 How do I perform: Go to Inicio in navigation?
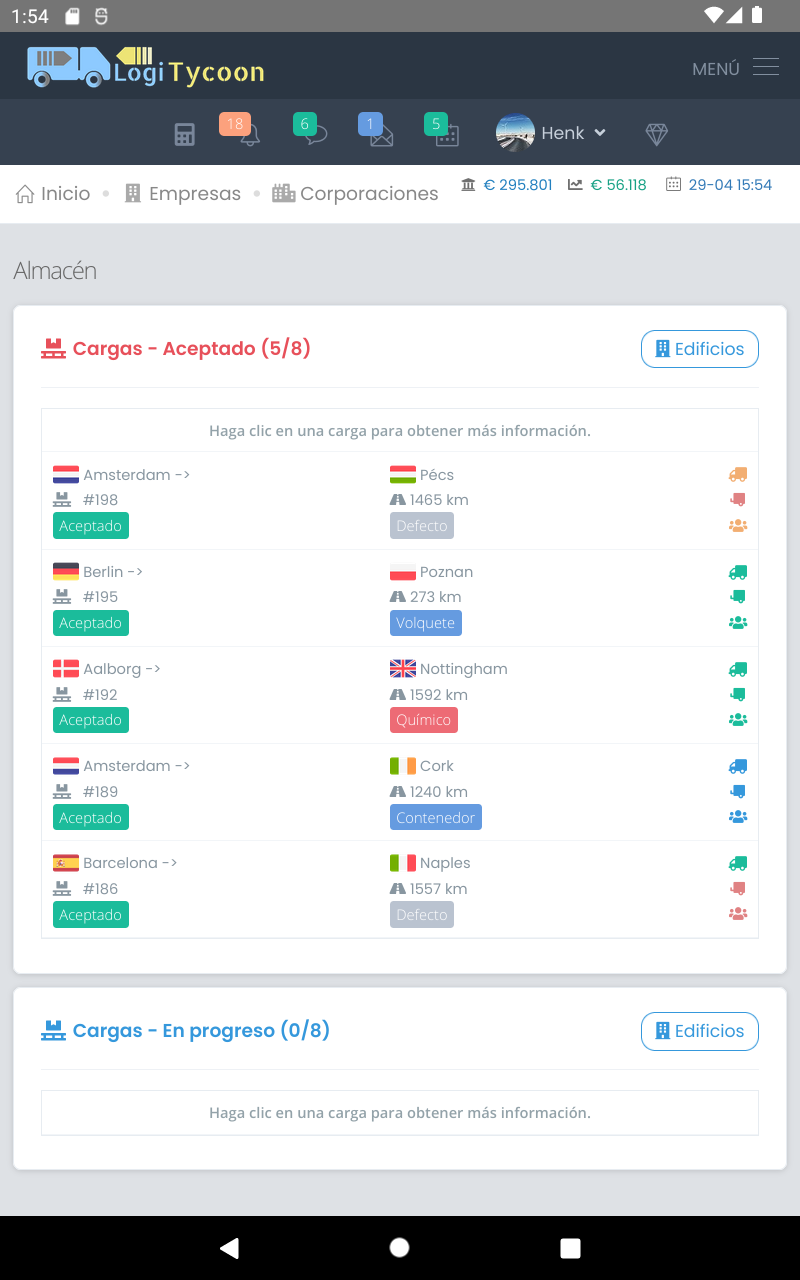click(54, 194)
